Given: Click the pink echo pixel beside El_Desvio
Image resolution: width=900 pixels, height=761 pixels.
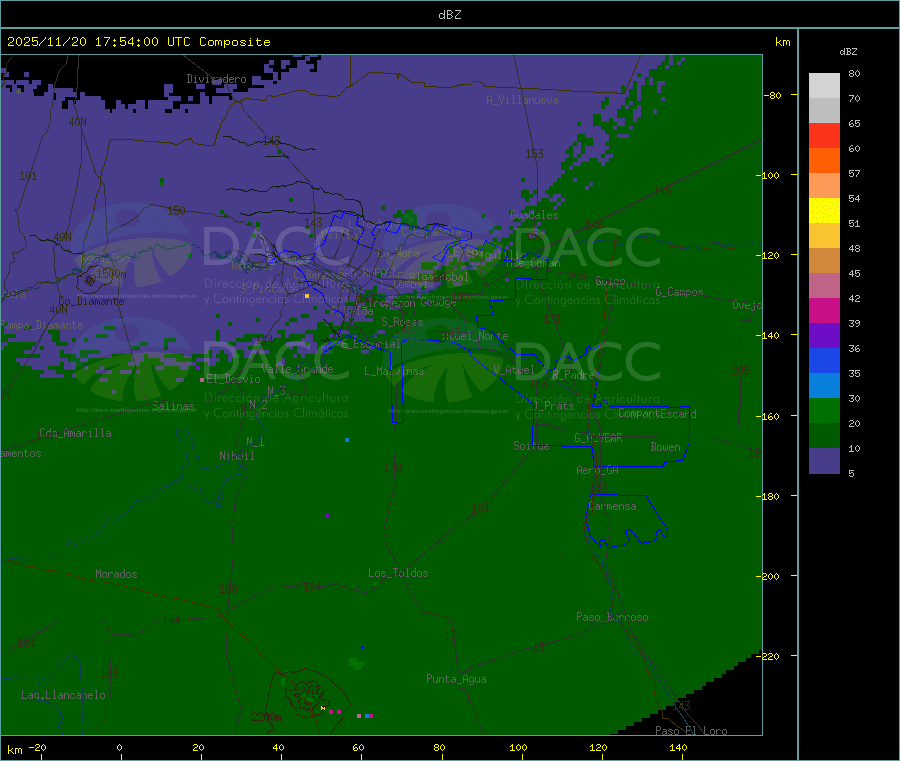Looking at the screenshot, I should [x=202, y=380].
